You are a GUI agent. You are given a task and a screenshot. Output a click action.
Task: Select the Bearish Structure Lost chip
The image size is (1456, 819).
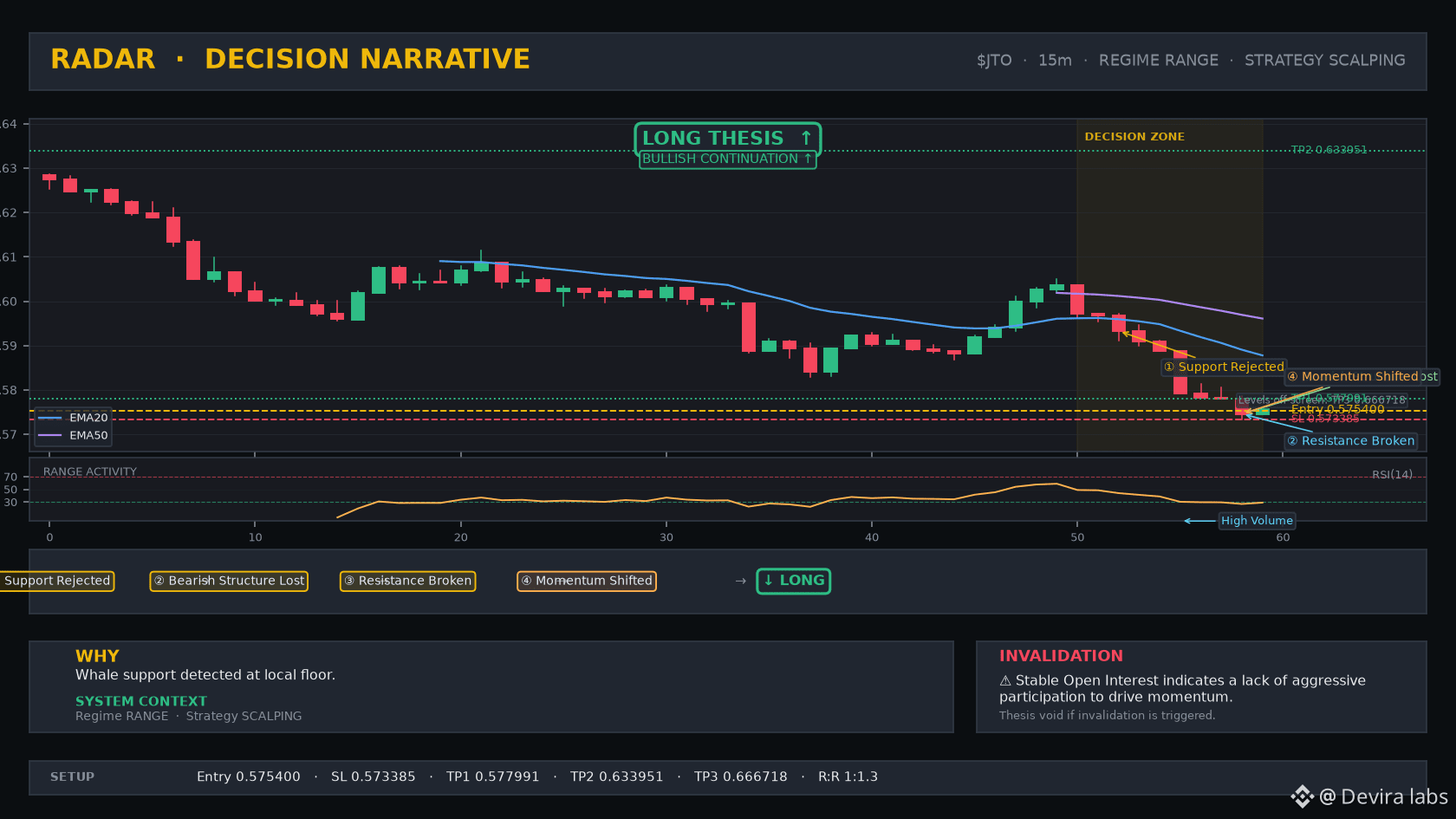(x=229, y=581)
